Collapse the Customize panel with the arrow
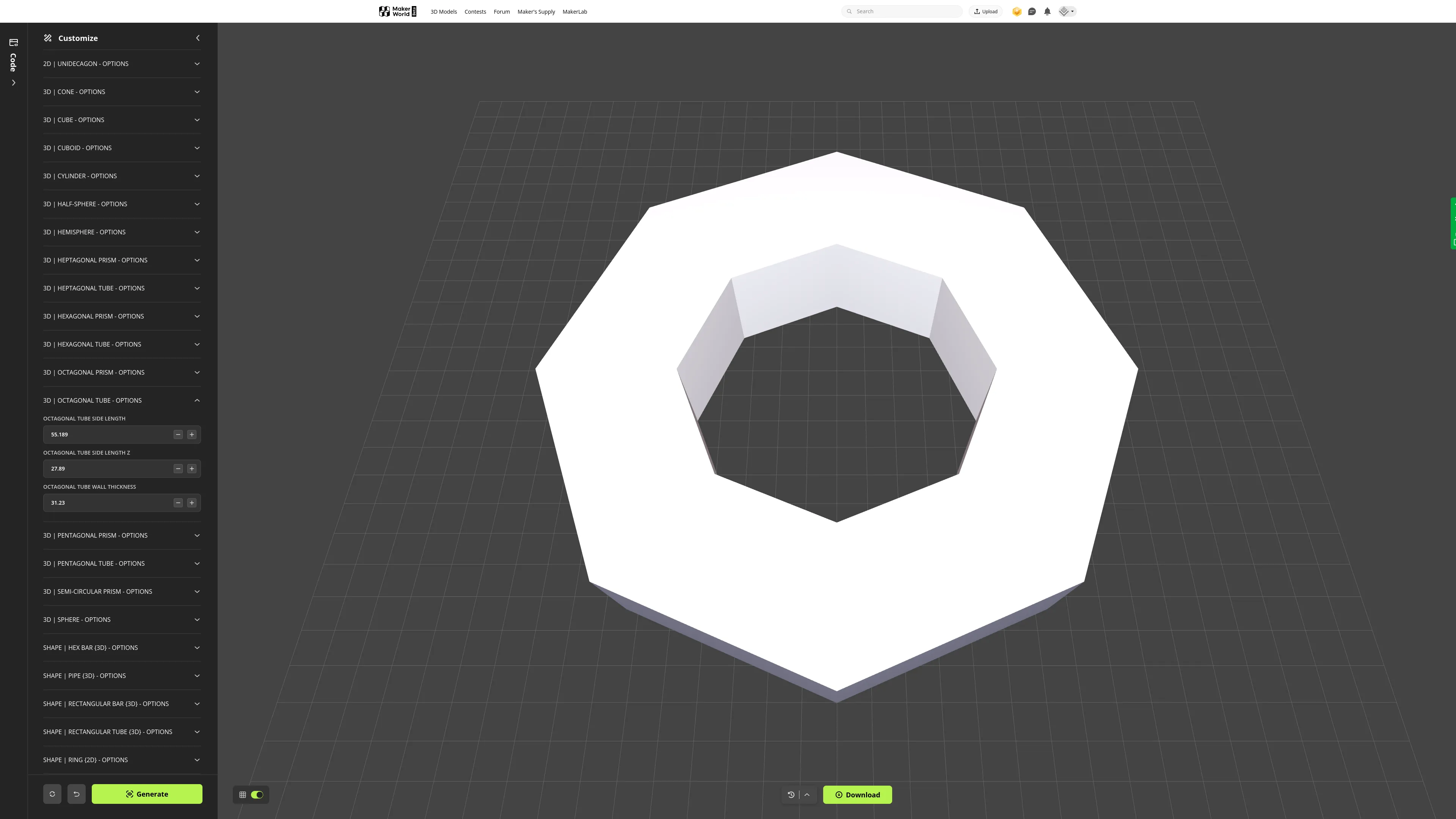The height and width of the screenshot is (819, 1456). point(198,38)
